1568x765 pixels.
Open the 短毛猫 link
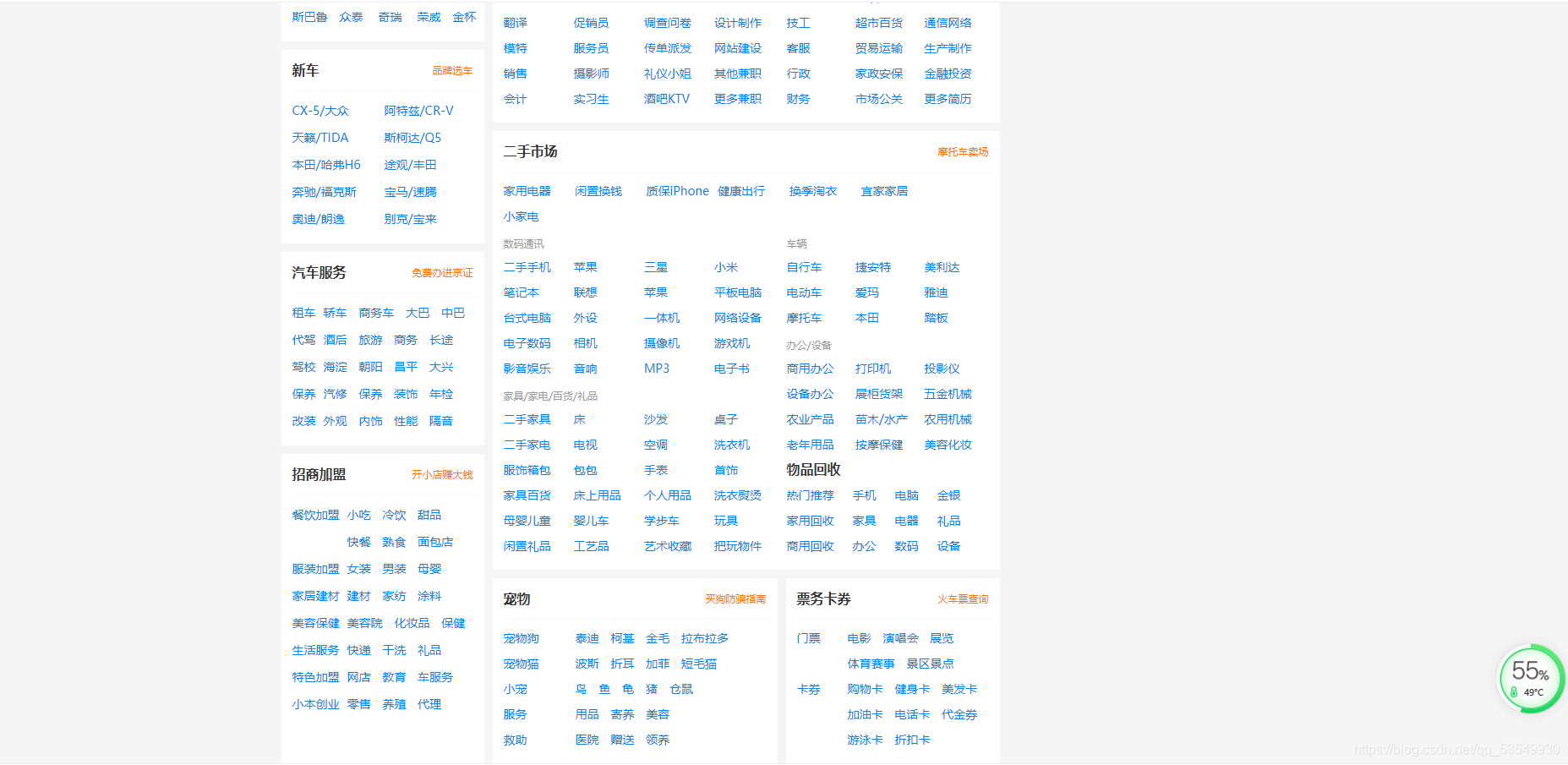[699, 664]
